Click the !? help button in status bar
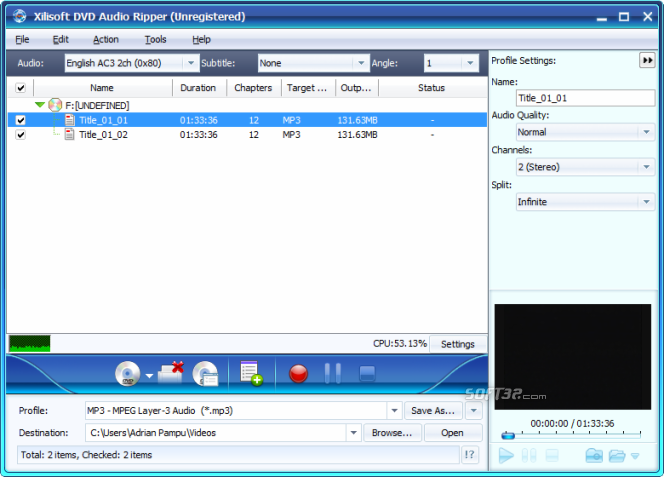The height and width of the screenshot is (477, 664). click(470, 455)
